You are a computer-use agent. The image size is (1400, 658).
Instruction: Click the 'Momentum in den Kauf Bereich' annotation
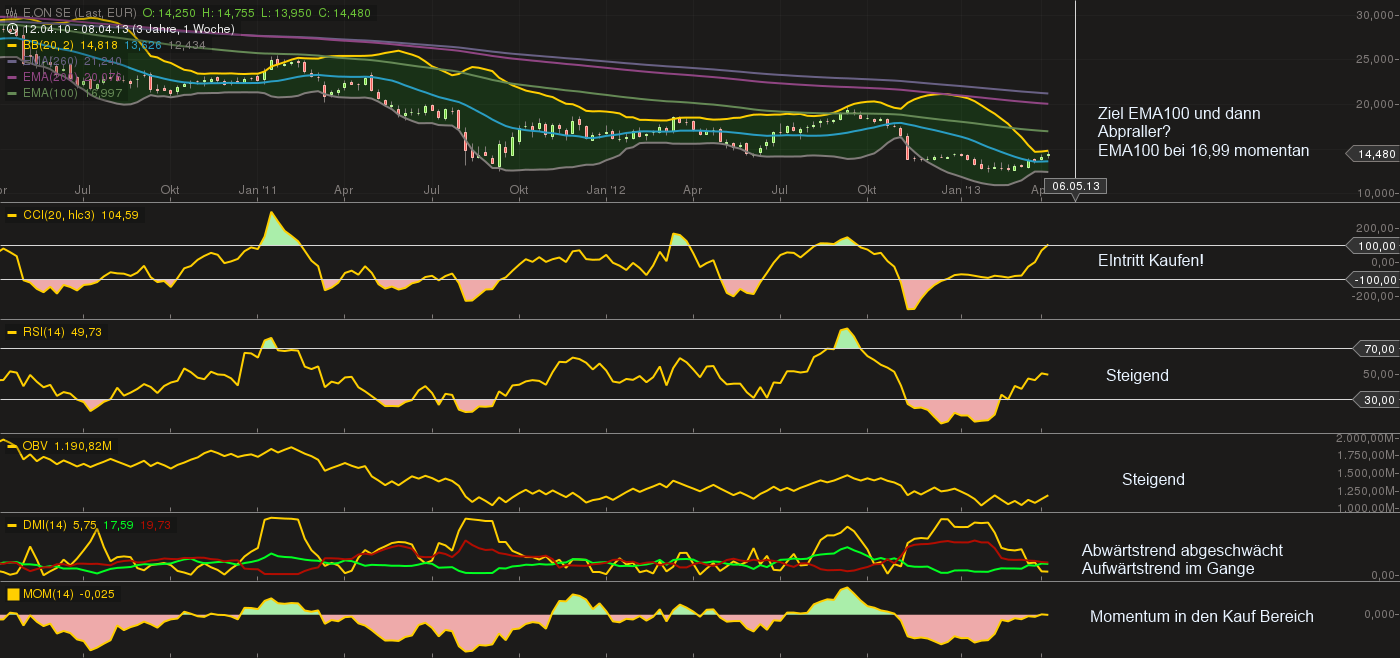1202,617
